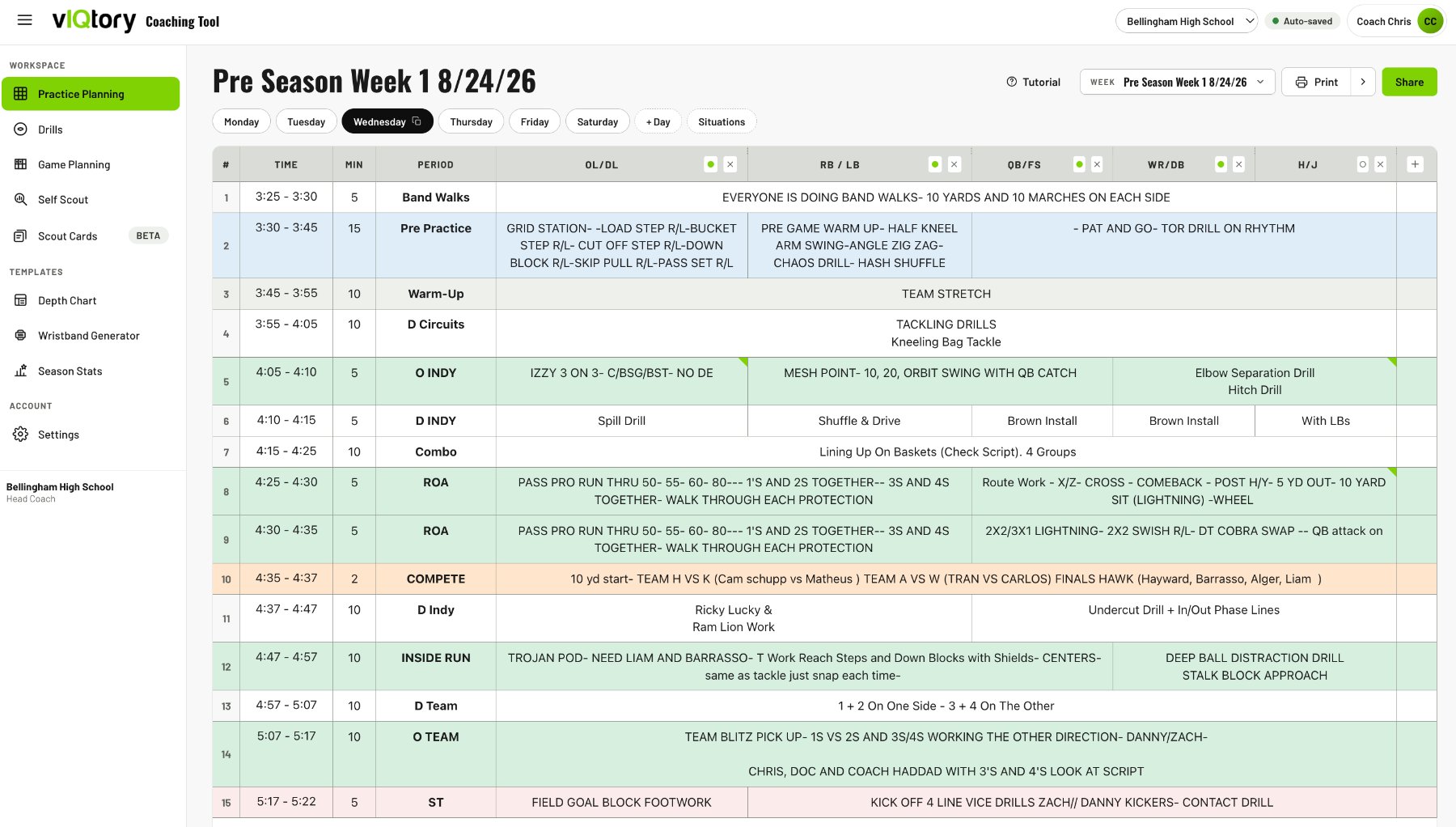Click the Practice Planning grid icon
Image resolution: width=1456 pixels, height=827 pixels.
(21, 94)
